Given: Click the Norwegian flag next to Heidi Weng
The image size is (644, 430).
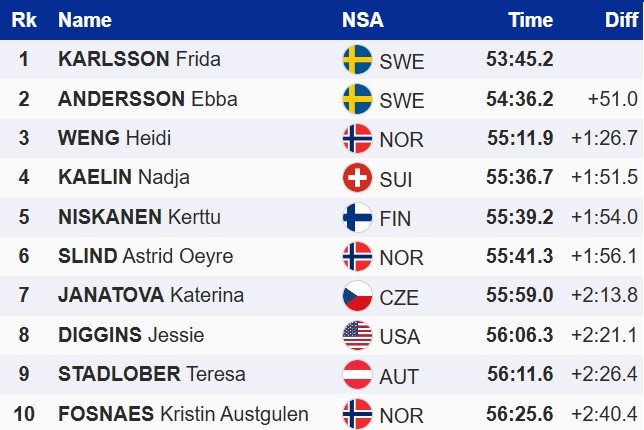Looking at the screenshot, I should click(357, 138).
